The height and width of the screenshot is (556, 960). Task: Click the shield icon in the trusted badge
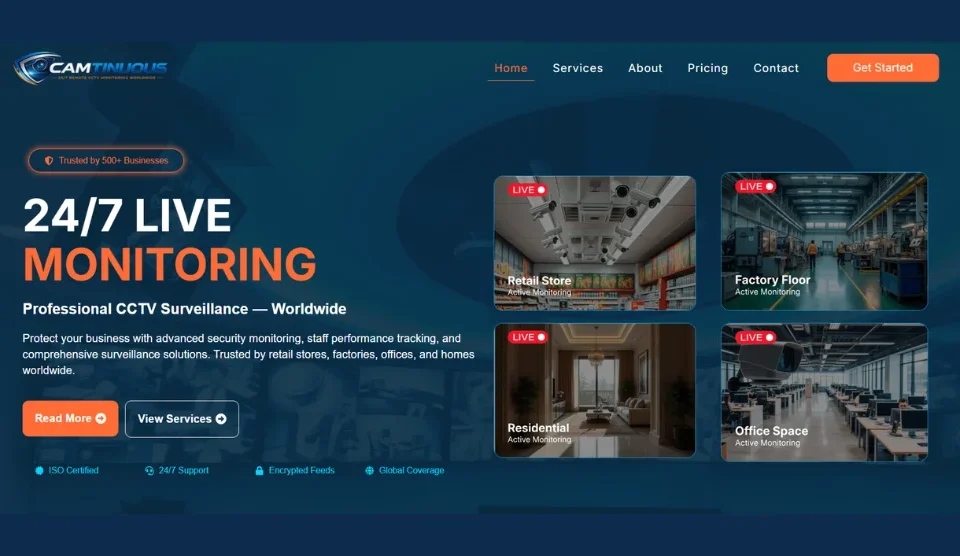(48, 160)
